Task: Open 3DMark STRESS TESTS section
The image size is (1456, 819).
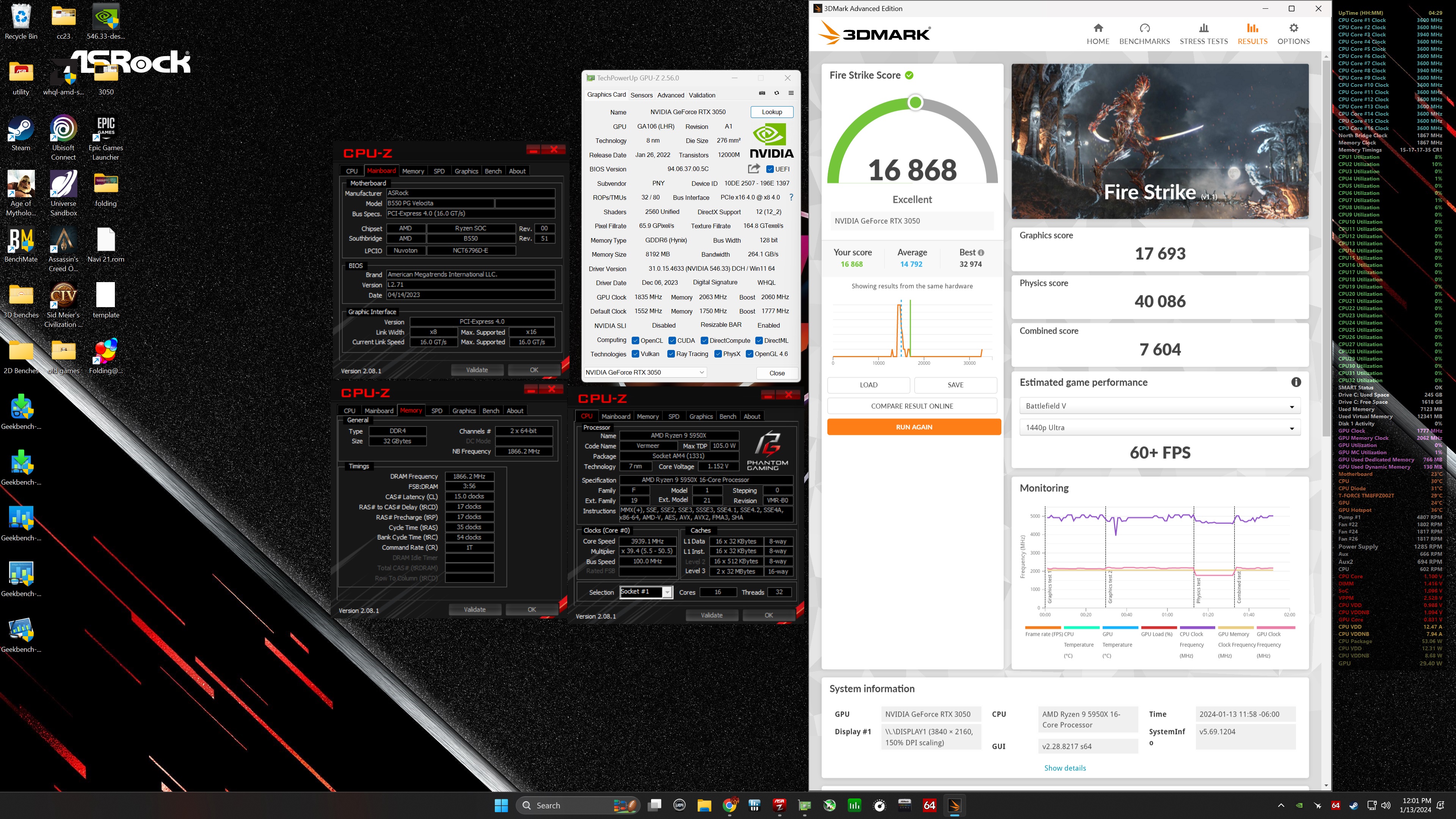Action: 1203,34
